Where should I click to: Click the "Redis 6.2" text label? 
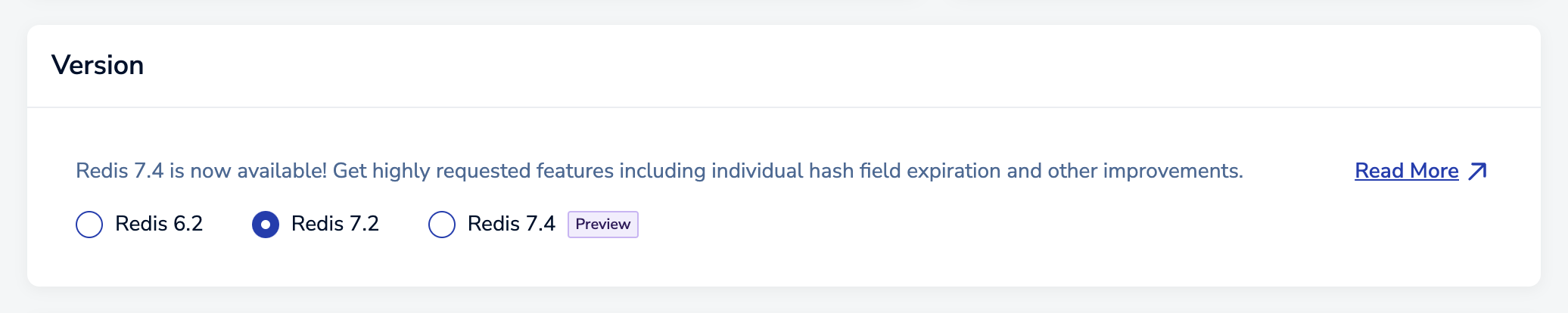159,224
